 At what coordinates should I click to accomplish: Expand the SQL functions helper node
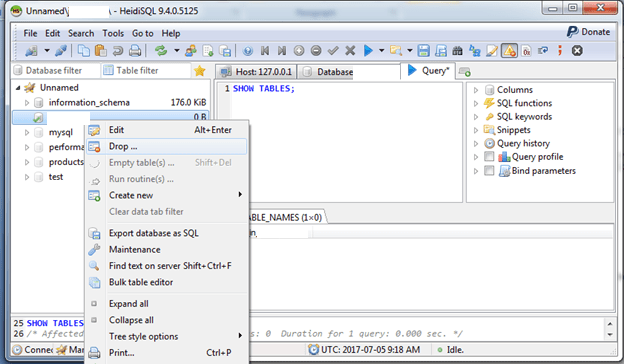pyautogui.click(x=476, y=103)
